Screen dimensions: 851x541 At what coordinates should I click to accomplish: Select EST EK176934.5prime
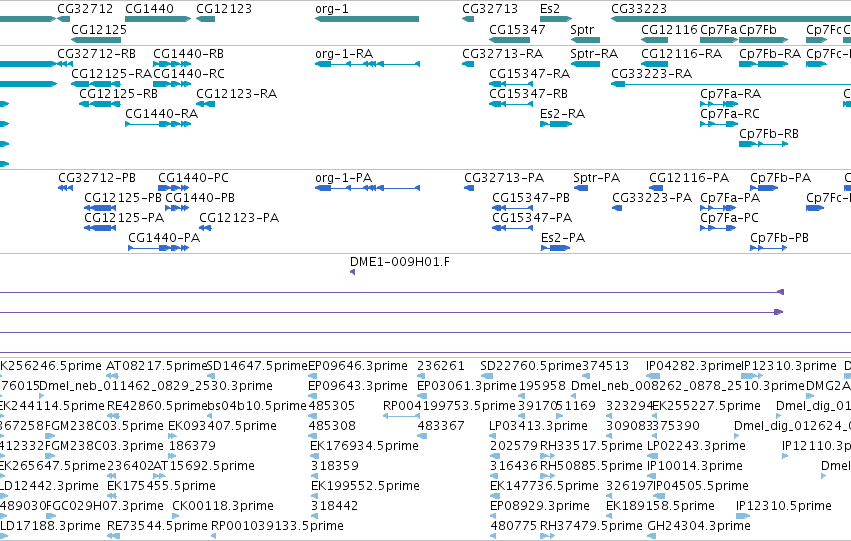click(x=364, y=447)
